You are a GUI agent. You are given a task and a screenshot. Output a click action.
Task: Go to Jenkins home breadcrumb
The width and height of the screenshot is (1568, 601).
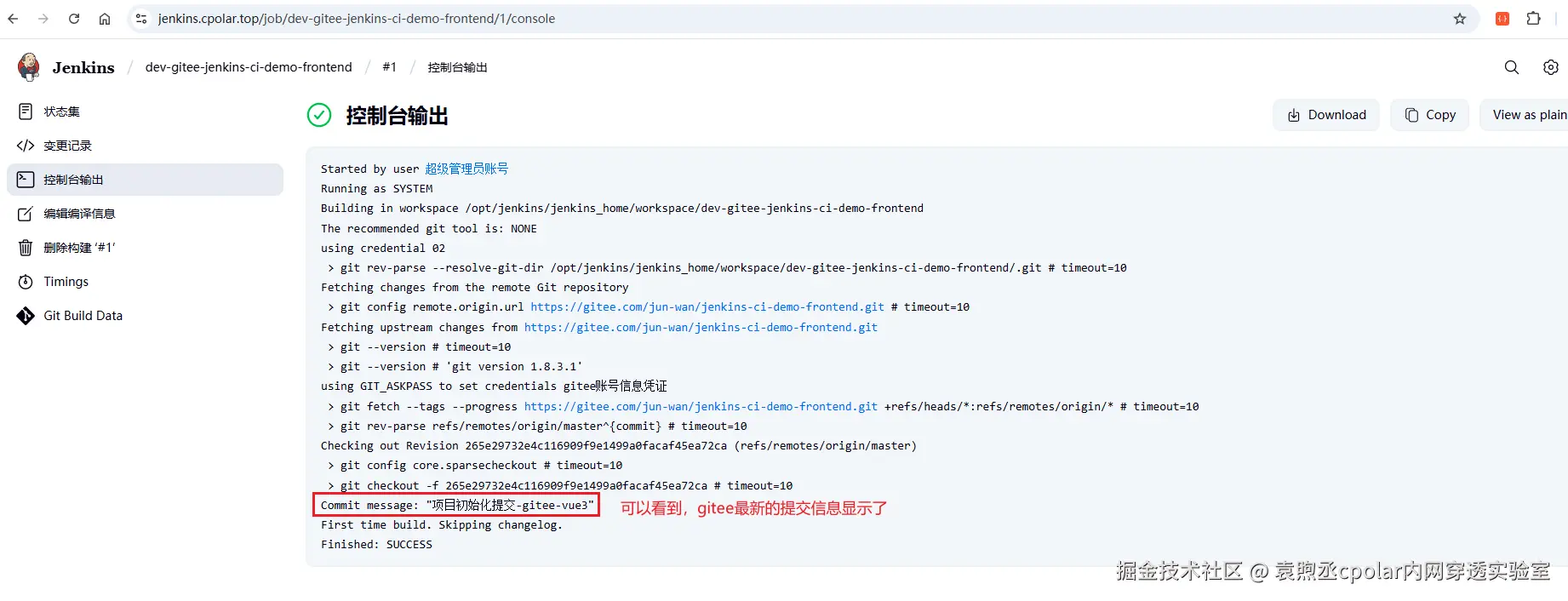coord(83,67)
